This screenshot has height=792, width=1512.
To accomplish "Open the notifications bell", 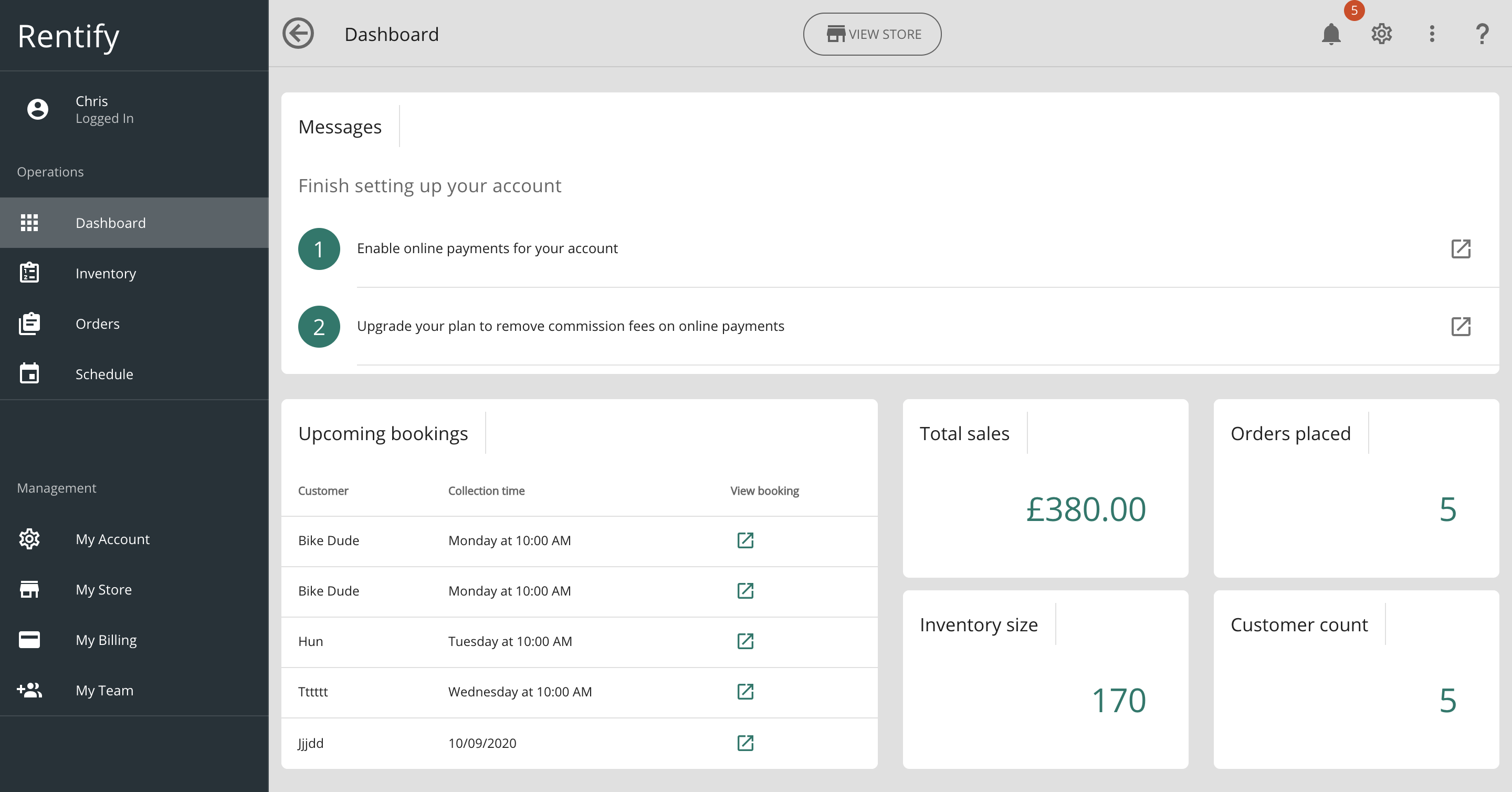I will [x=1331, y=34].
